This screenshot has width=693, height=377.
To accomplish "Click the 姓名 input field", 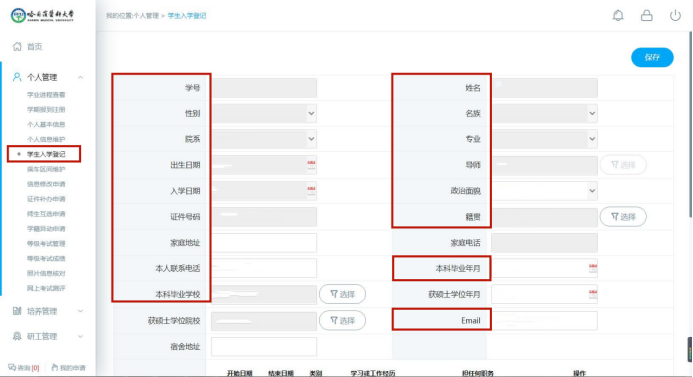I will coord(544,88).
